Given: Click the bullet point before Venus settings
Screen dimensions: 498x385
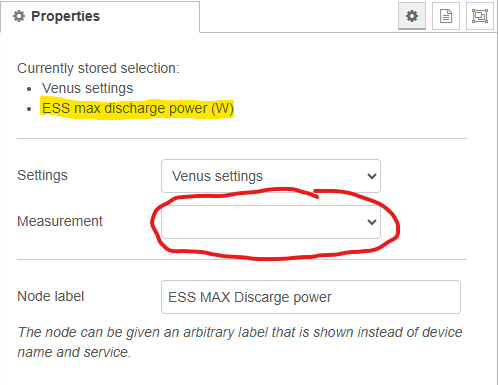Looking at the screenshot, I should click(29, 89).
